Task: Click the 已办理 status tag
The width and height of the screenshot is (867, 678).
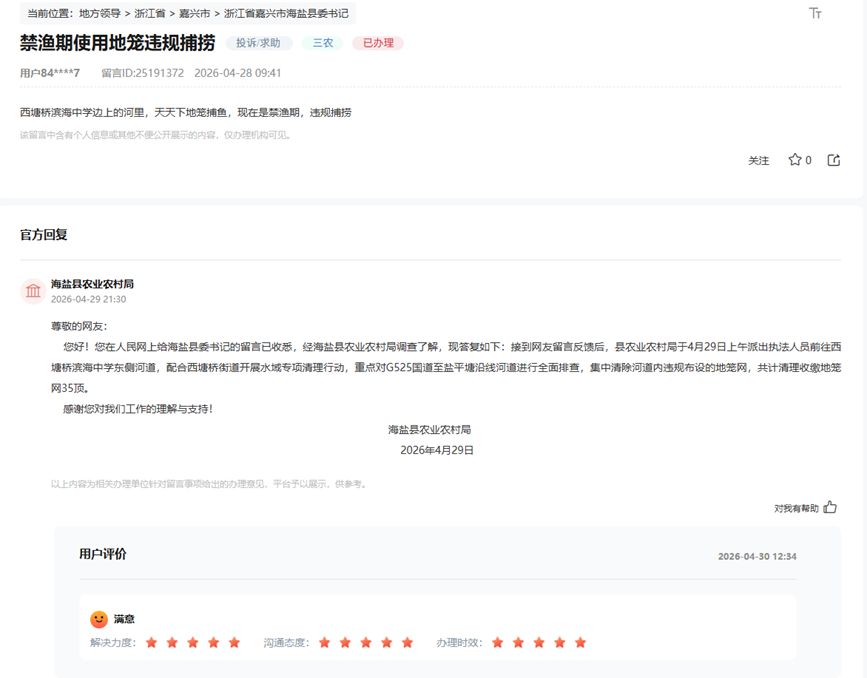Action: 378,43
